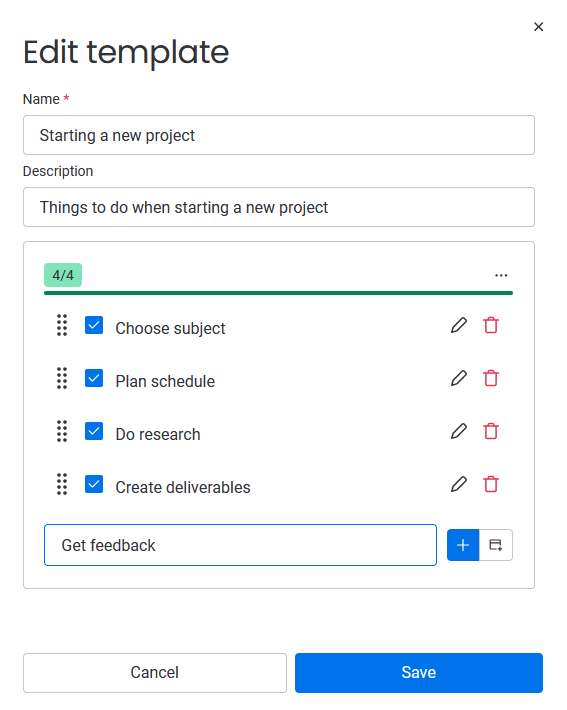Screen dimensions: 567x710
Task: Focus the Description input field
Action: [x=279, y=207]
